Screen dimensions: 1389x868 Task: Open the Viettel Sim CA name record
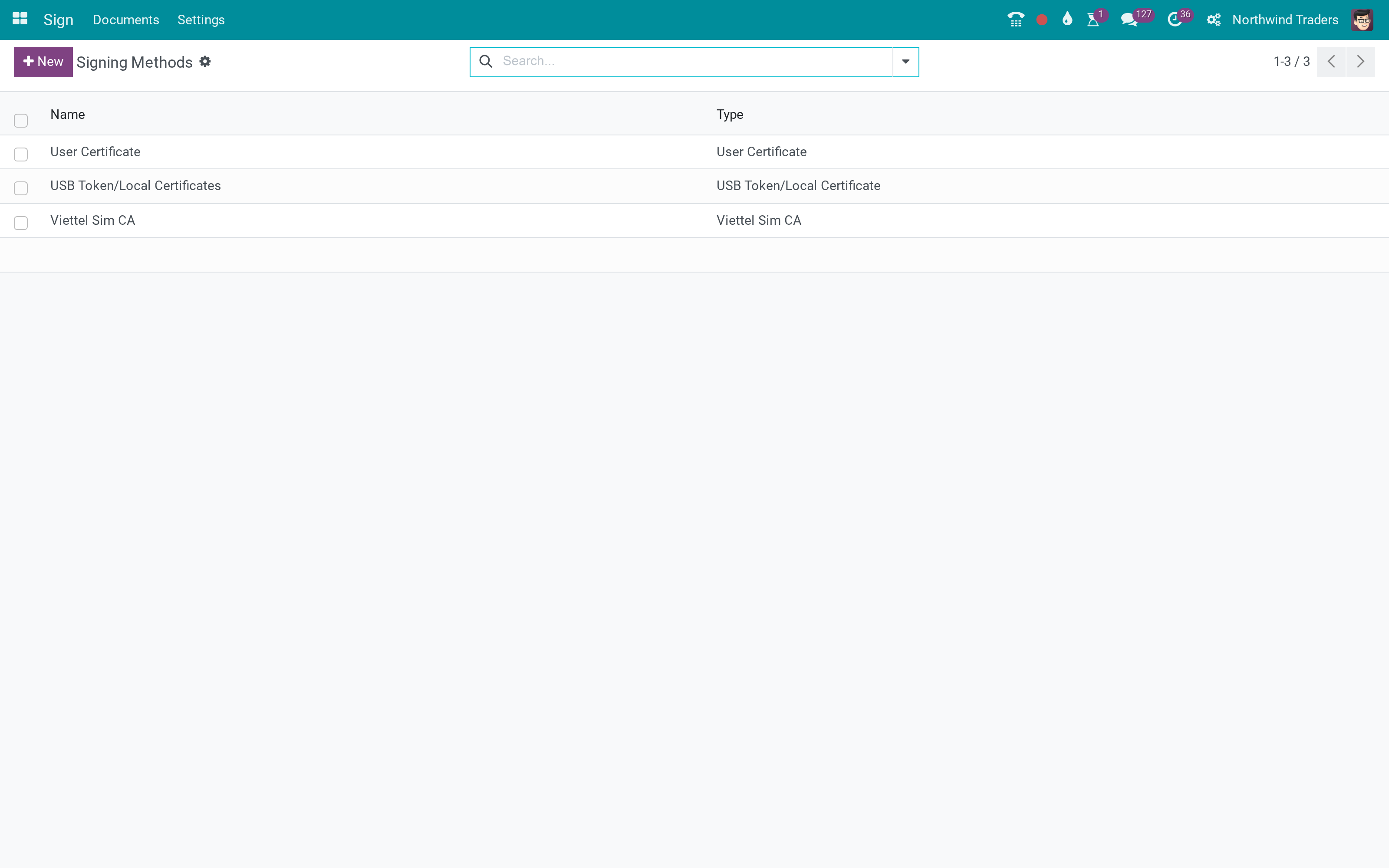(x=92, y=220)
